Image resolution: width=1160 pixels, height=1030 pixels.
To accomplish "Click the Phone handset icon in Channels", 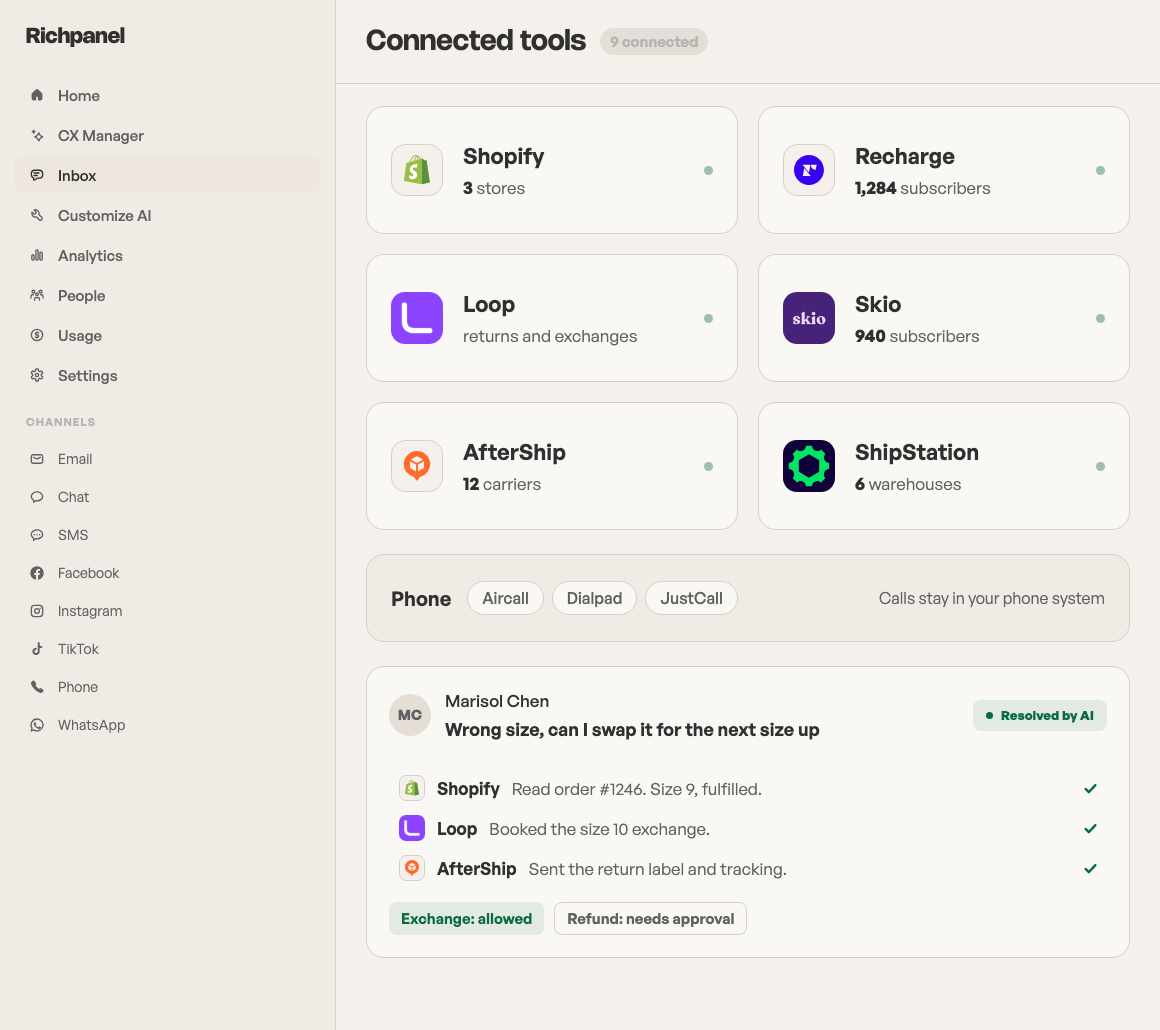I will click(x=37, y=687).
